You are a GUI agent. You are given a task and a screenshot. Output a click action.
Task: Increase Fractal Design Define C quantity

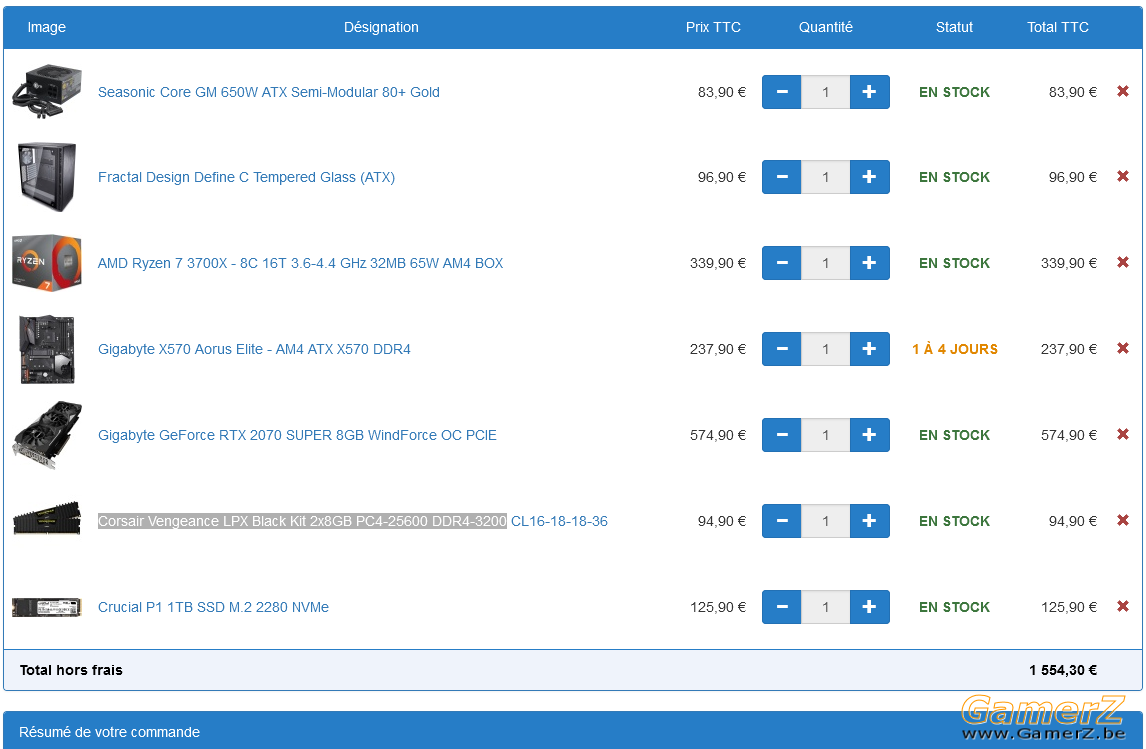pos(870,177)
